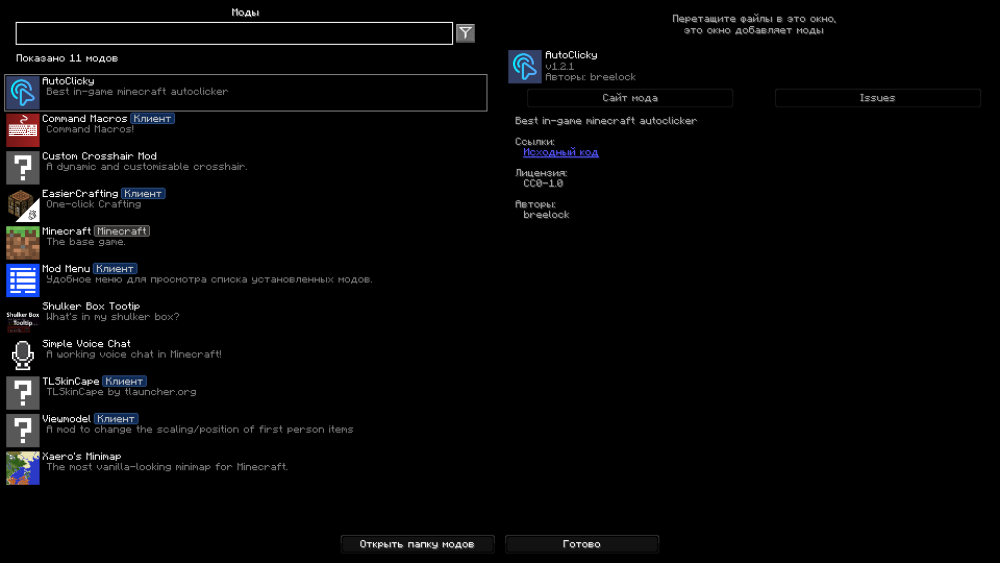The height and width of the screenshot is (563, 1000).
Task: Click the 'Готово' done button
Action: tap(582, 544)
